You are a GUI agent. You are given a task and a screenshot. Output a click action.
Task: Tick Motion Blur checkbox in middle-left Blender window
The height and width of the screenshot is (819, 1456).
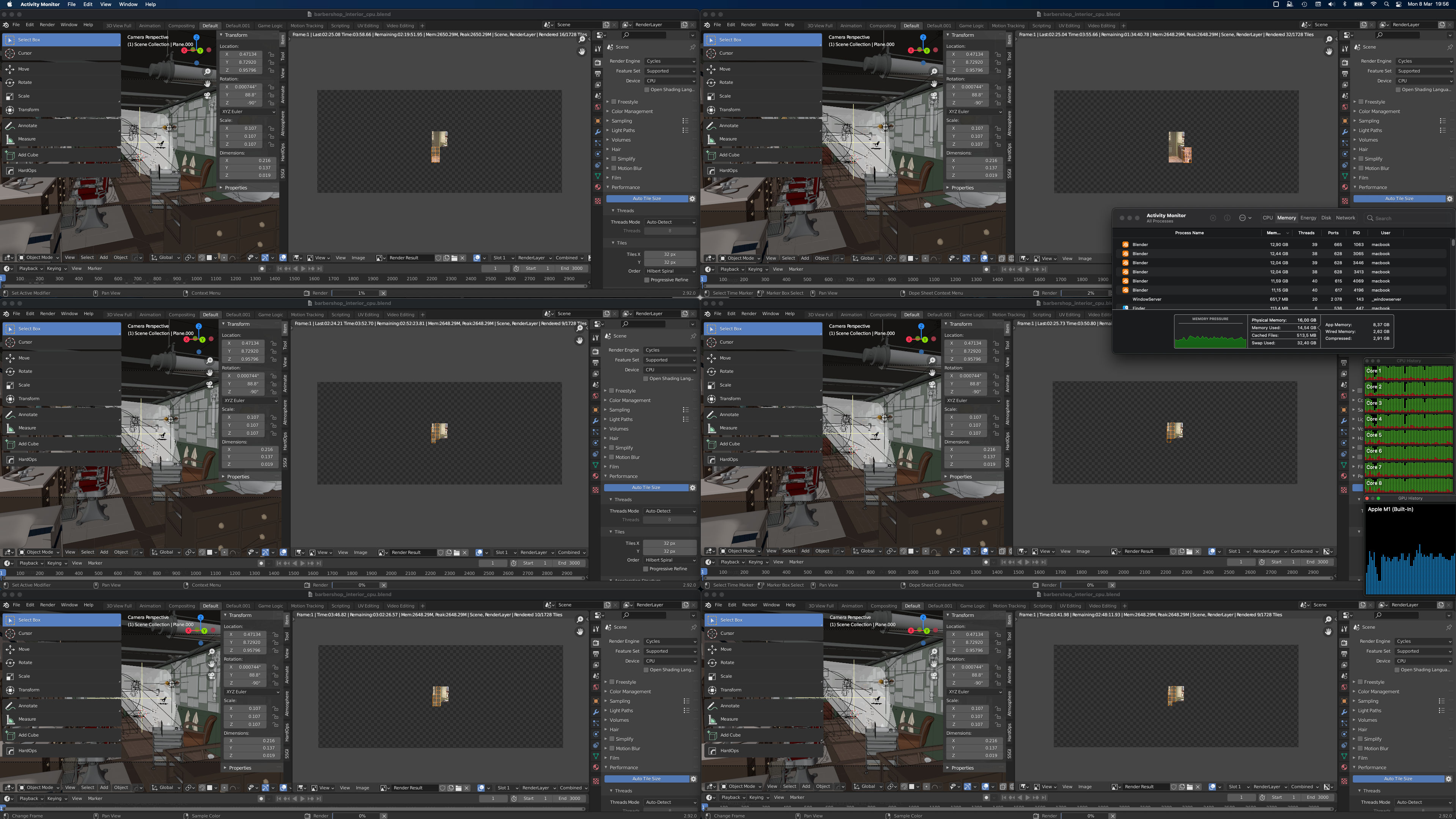611,458
